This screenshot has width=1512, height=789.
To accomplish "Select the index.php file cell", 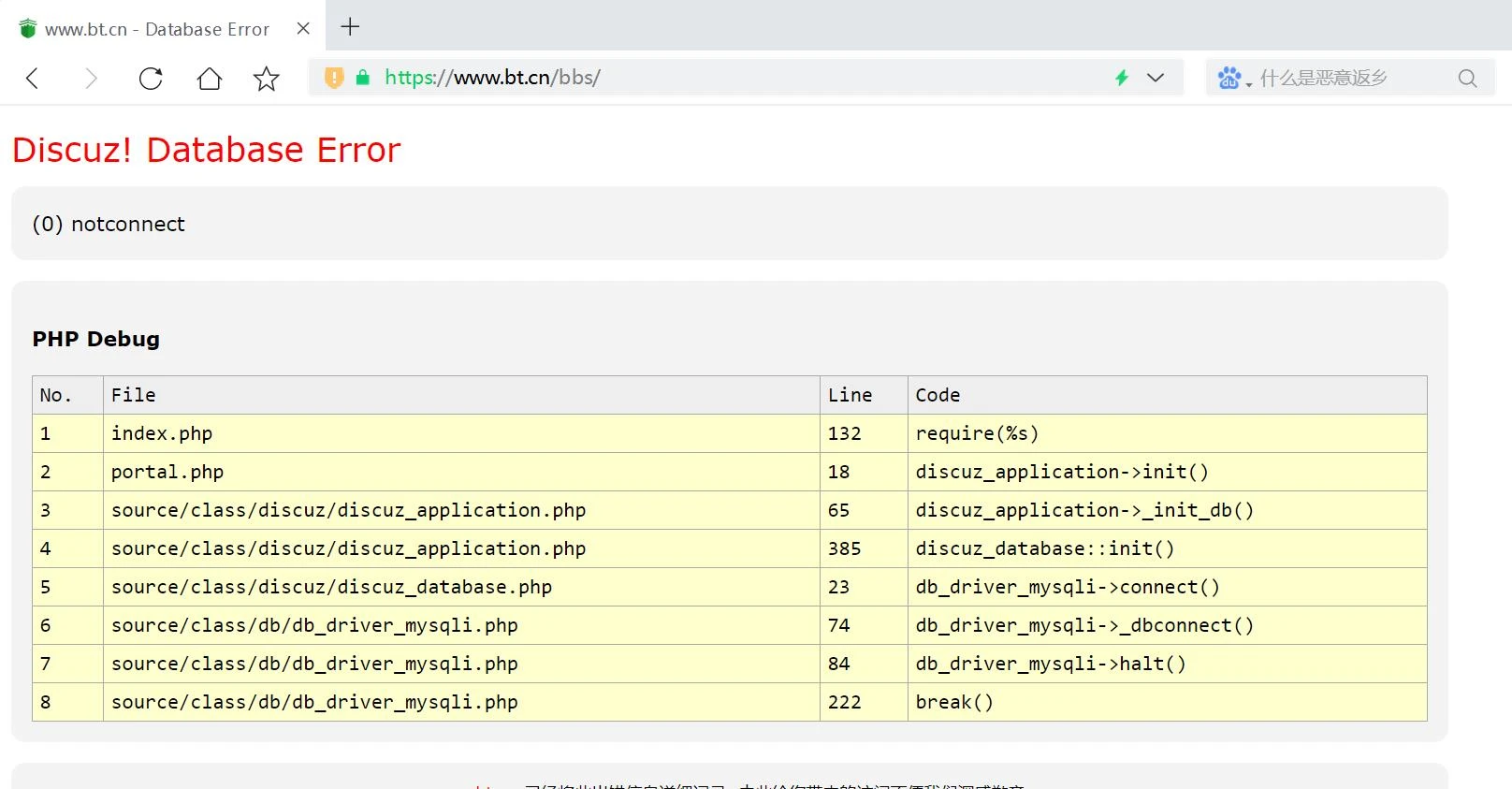I will click(461, 433).
